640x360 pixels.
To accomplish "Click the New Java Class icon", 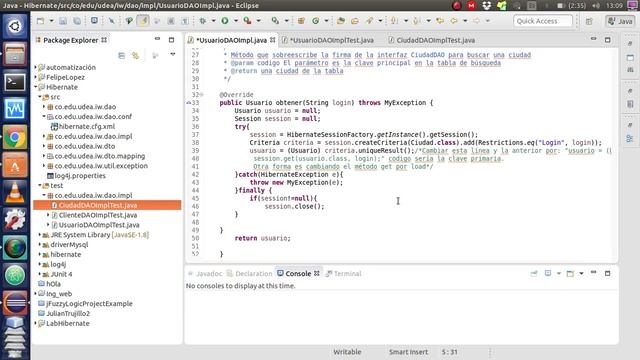I will 316,21.
